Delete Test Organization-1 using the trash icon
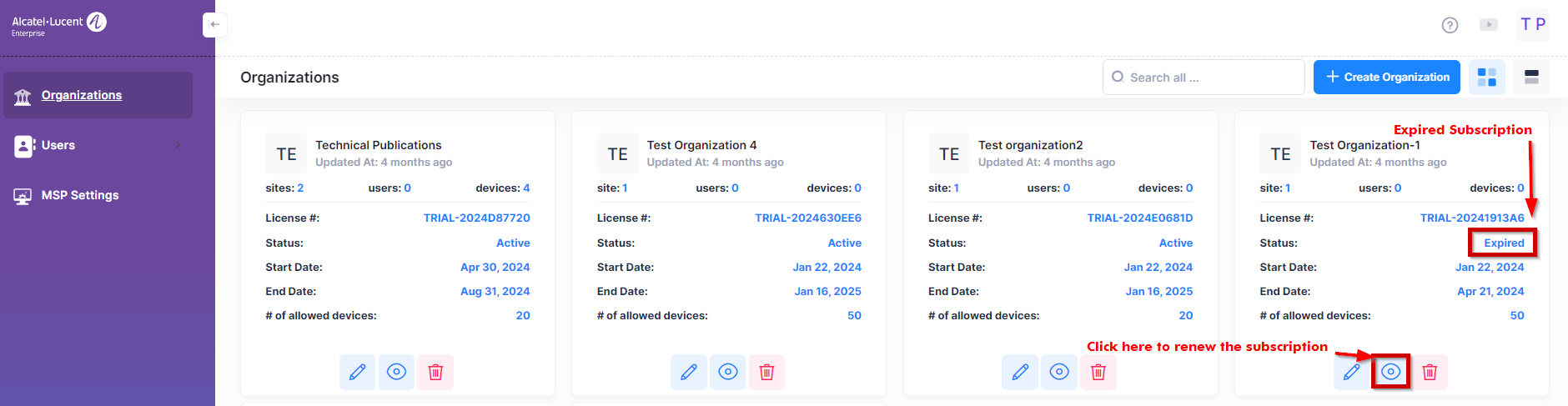The height and width of the screenshot is (406, 1568). coord(1430,372)
